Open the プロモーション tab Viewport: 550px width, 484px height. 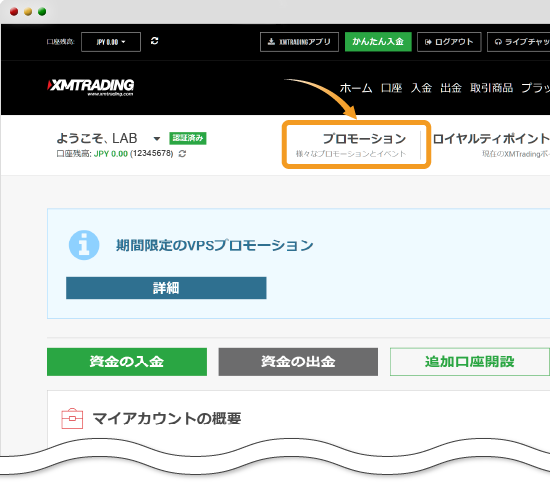point(356,144)
